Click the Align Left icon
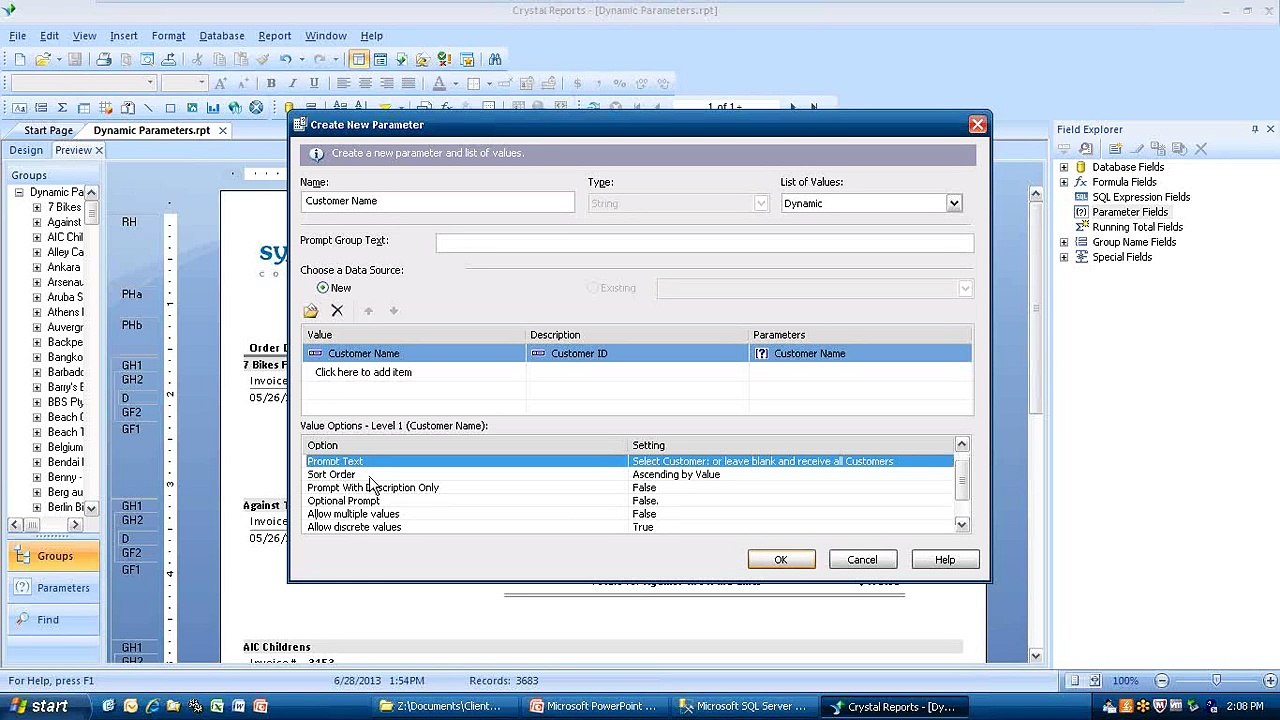 pos(343,83)
